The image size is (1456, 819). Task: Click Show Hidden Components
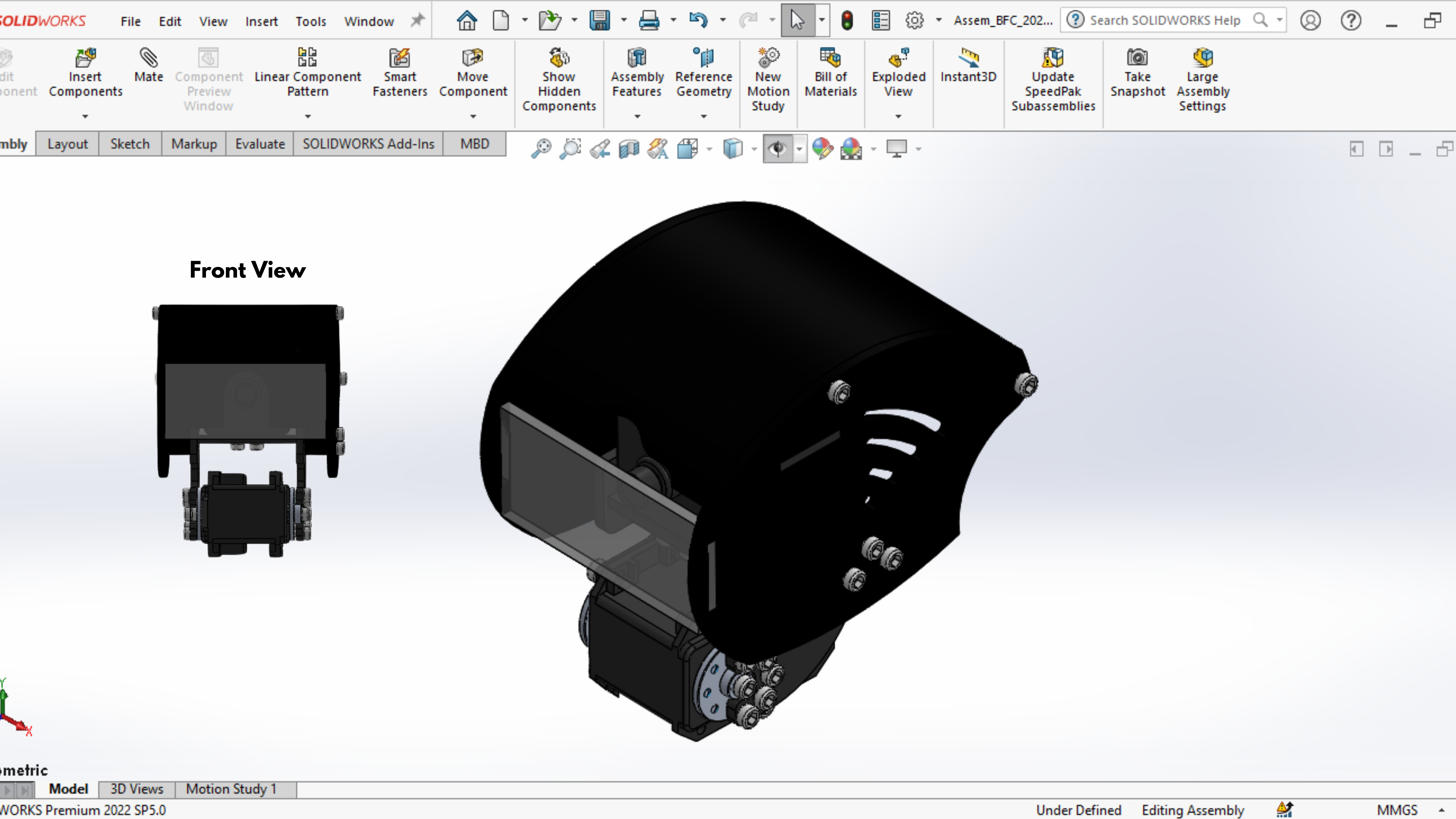coord(559,80)
